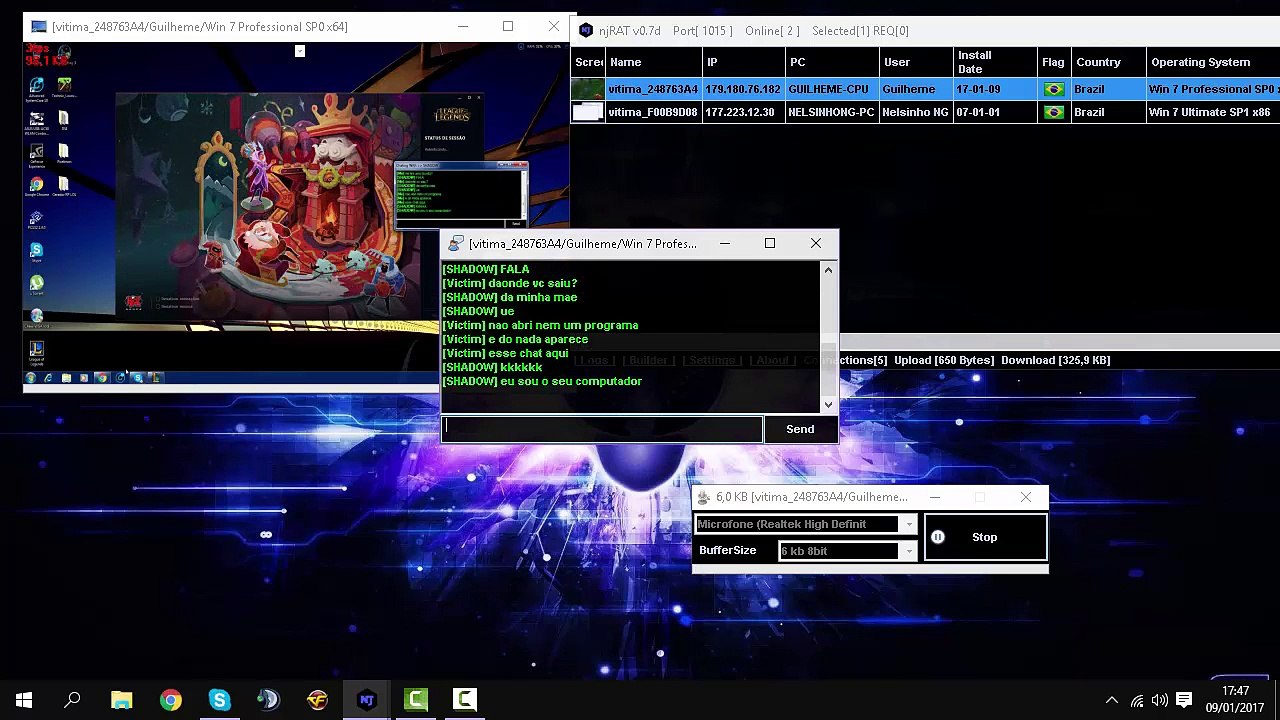
Task: Sort by PC column header
Action: [x=831, y=62]
